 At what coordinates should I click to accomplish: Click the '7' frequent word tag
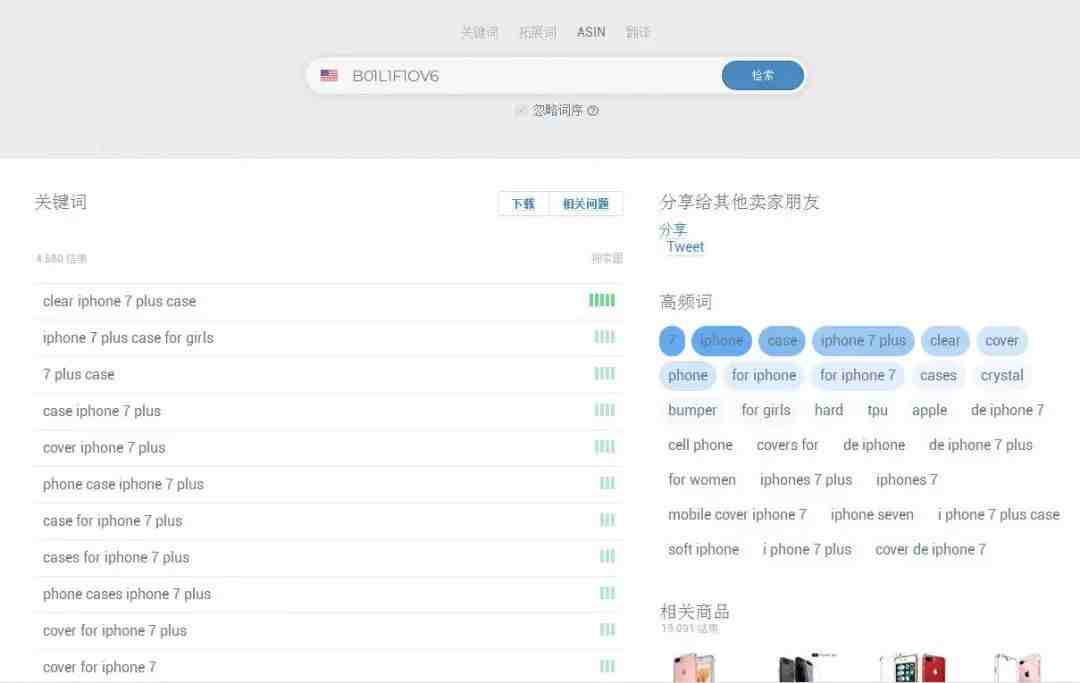point(672,341)
